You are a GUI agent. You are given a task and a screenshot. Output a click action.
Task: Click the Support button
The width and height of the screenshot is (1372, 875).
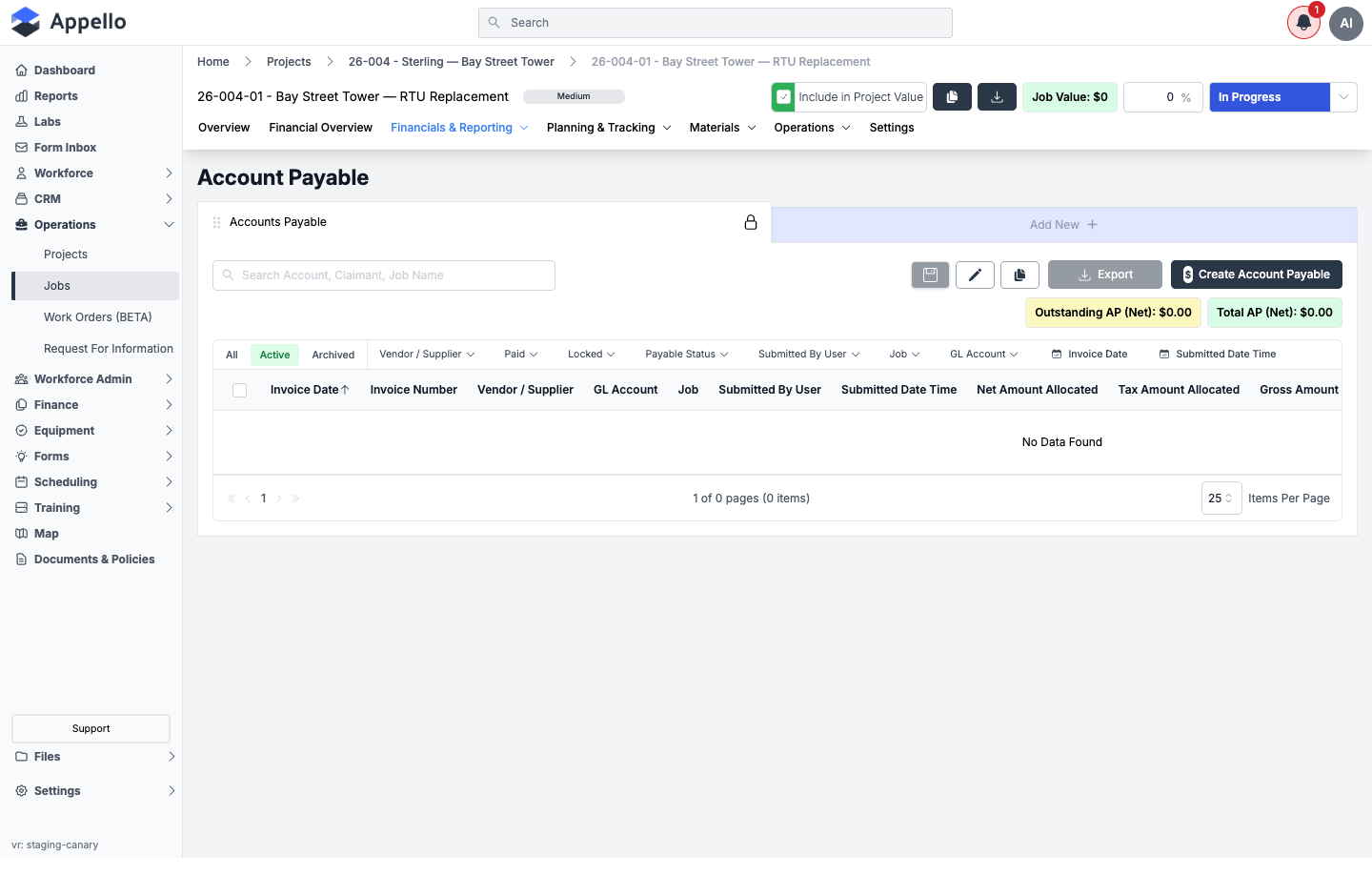91,728
